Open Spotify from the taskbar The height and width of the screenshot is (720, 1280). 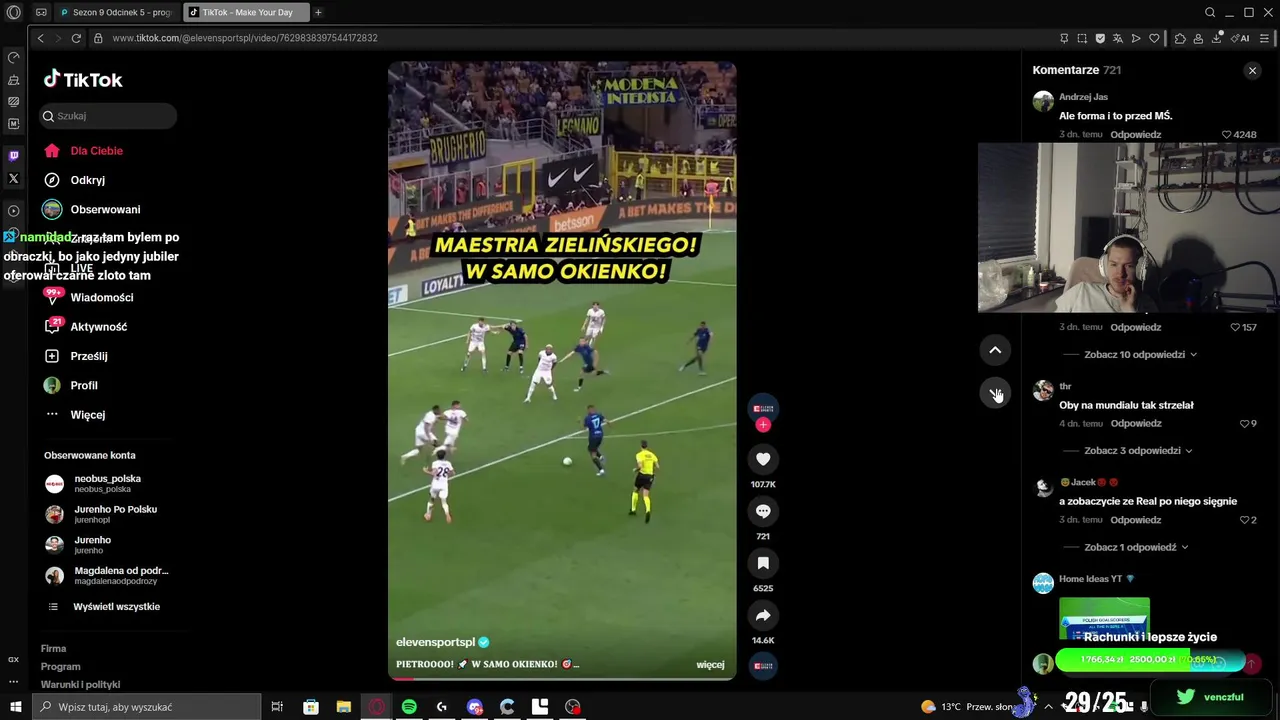click(x=409, y=707)
